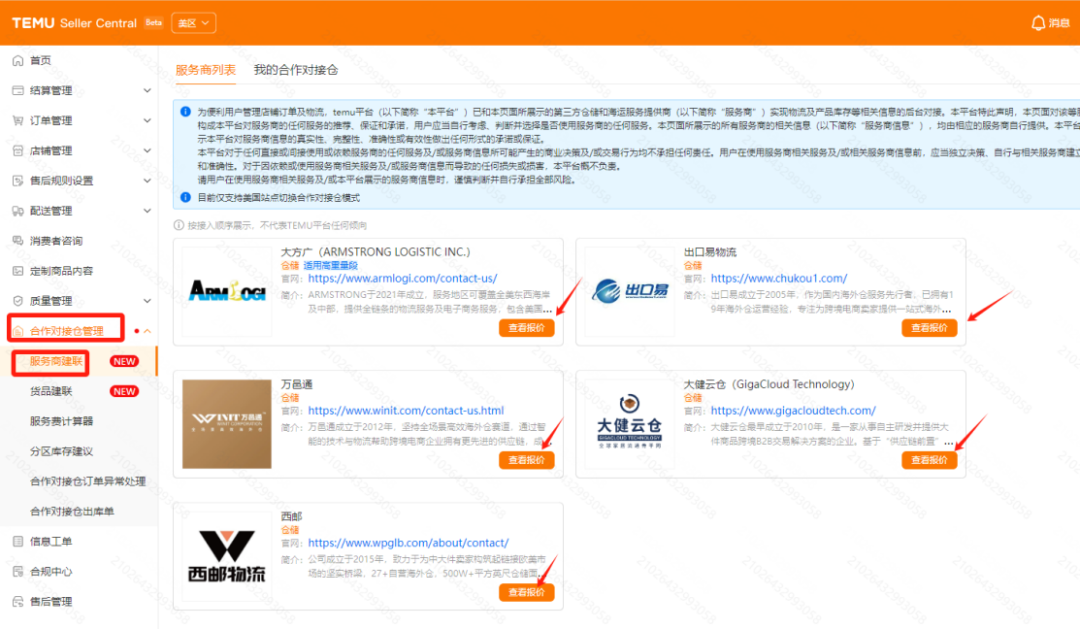Open 服务费计算器 submenu item

click(61, 421)
